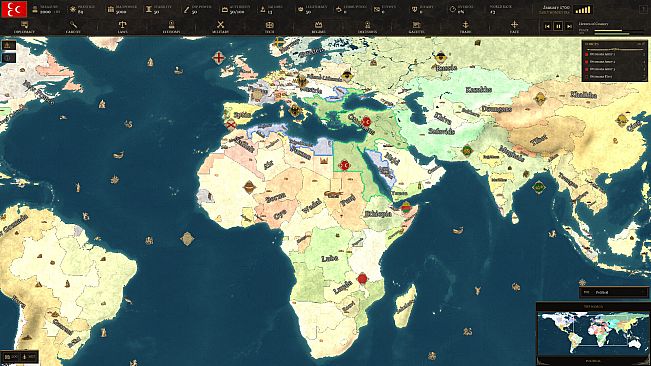Select Ottoman Army 1 in forces list
The height and width of the screenshot is (366, 651).
(614, 54)
